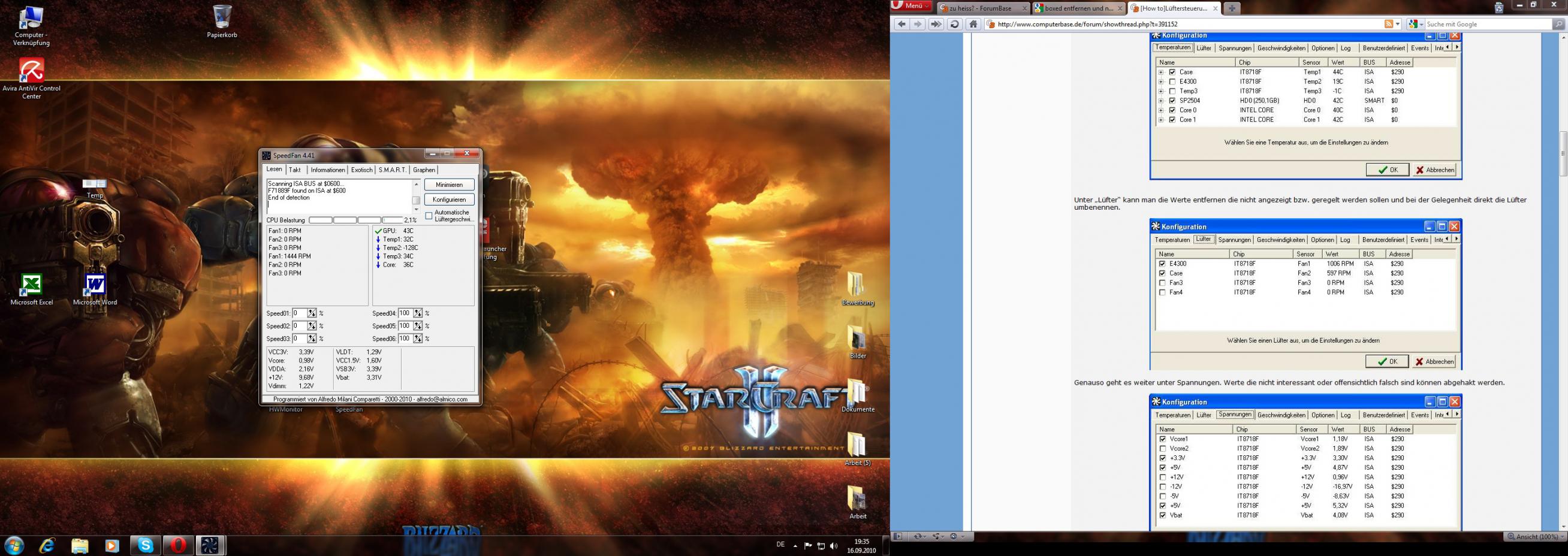Go forward in Opera browser
This screenshot has height=556, width=1568.
click(x=918, y=25)
